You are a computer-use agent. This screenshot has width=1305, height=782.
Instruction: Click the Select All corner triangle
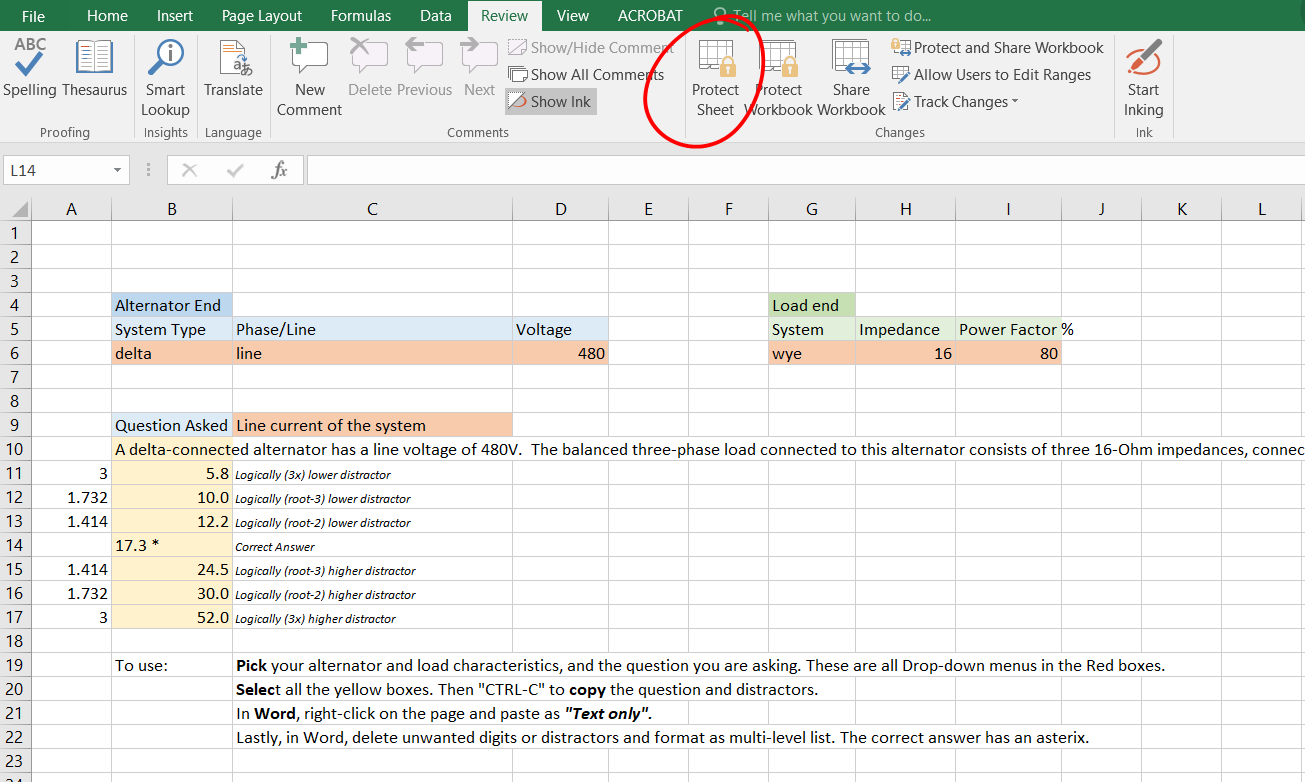point(18,209)
